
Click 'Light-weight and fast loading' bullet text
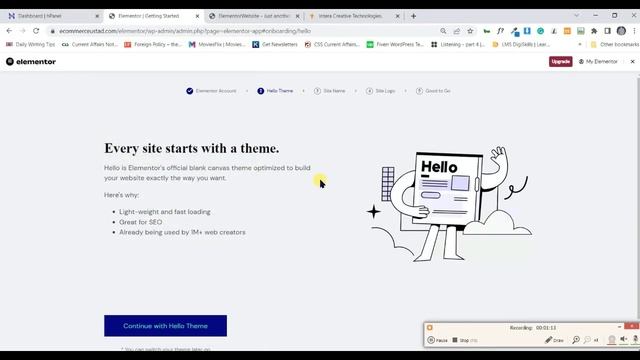(x=165, y=212)
